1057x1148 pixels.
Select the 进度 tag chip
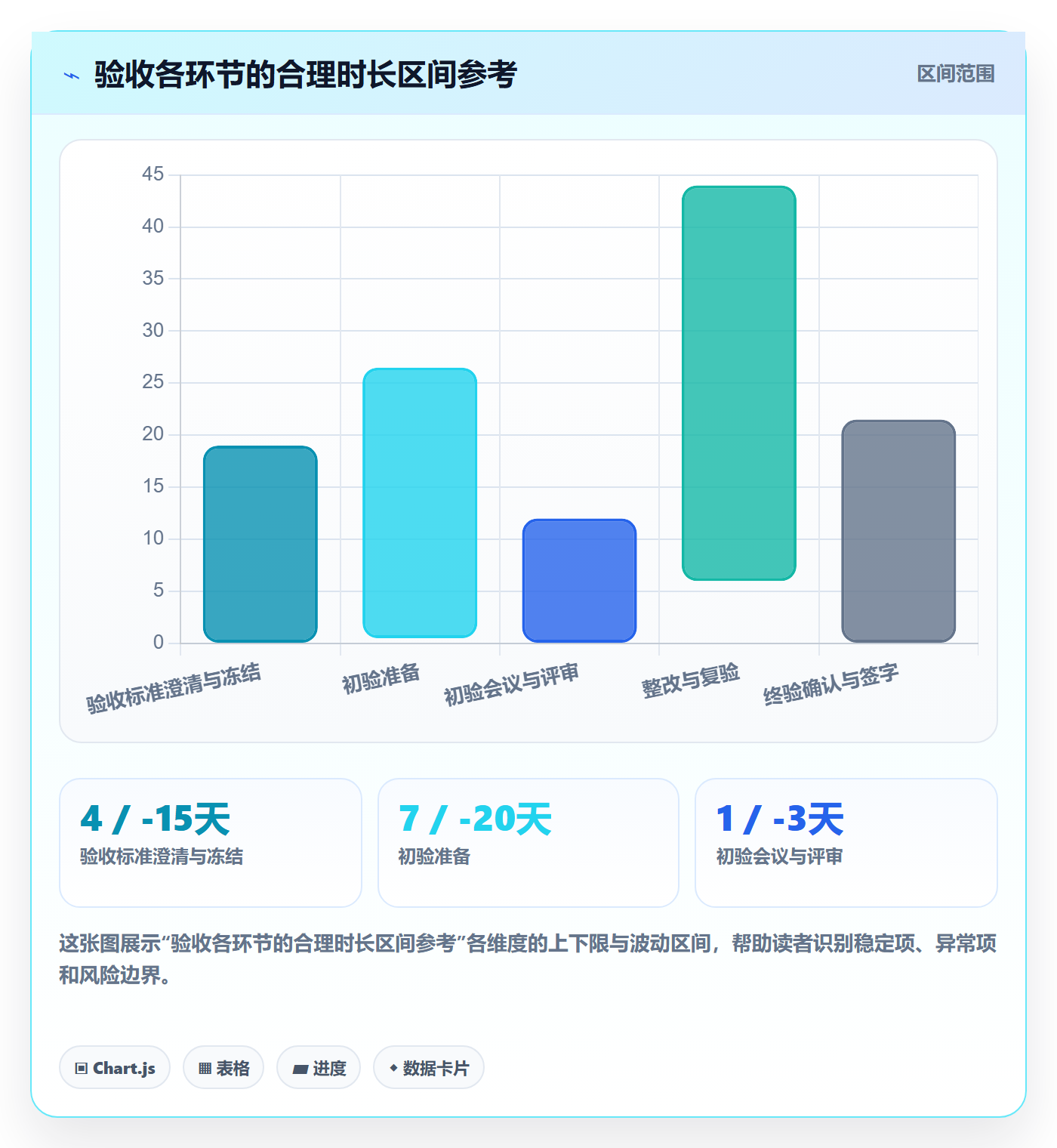coord(319,1067)
